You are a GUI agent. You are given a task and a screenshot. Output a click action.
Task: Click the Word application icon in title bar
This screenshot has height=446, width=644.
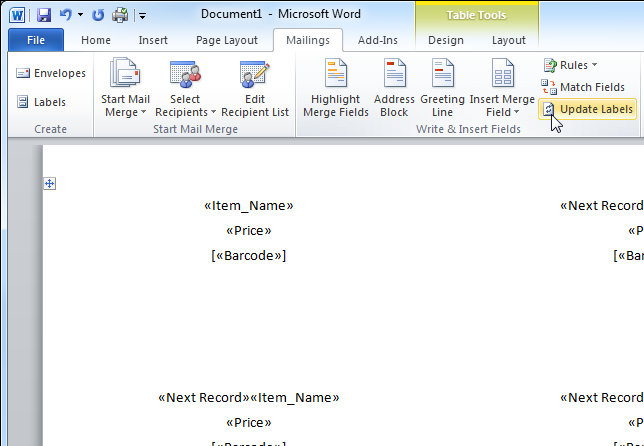[17, 16]
